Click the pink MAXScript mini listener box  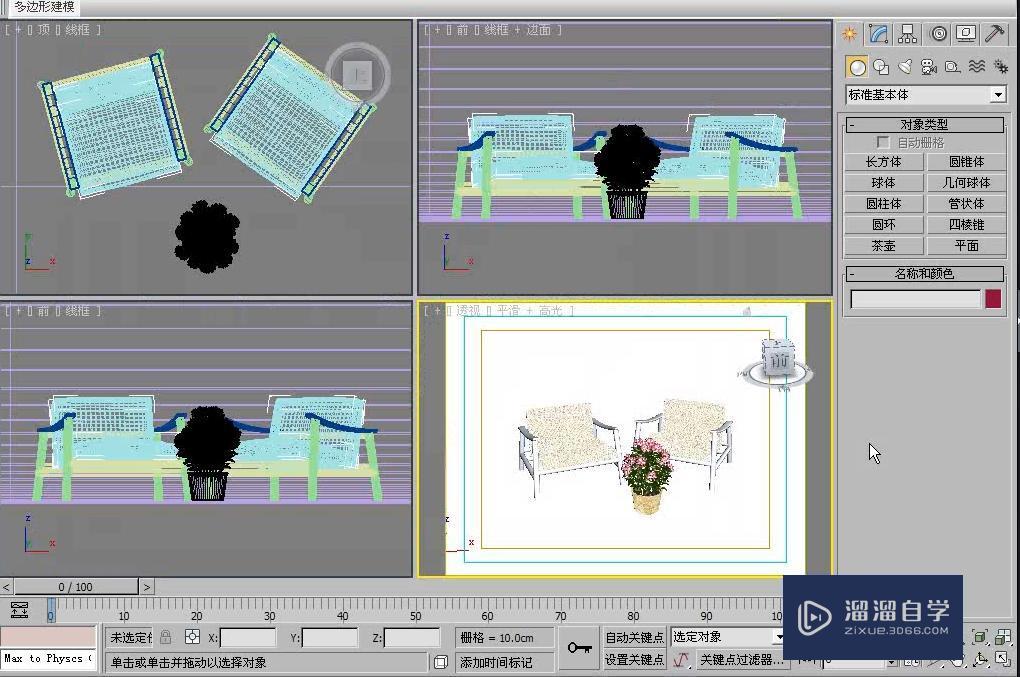coord(48,636)
